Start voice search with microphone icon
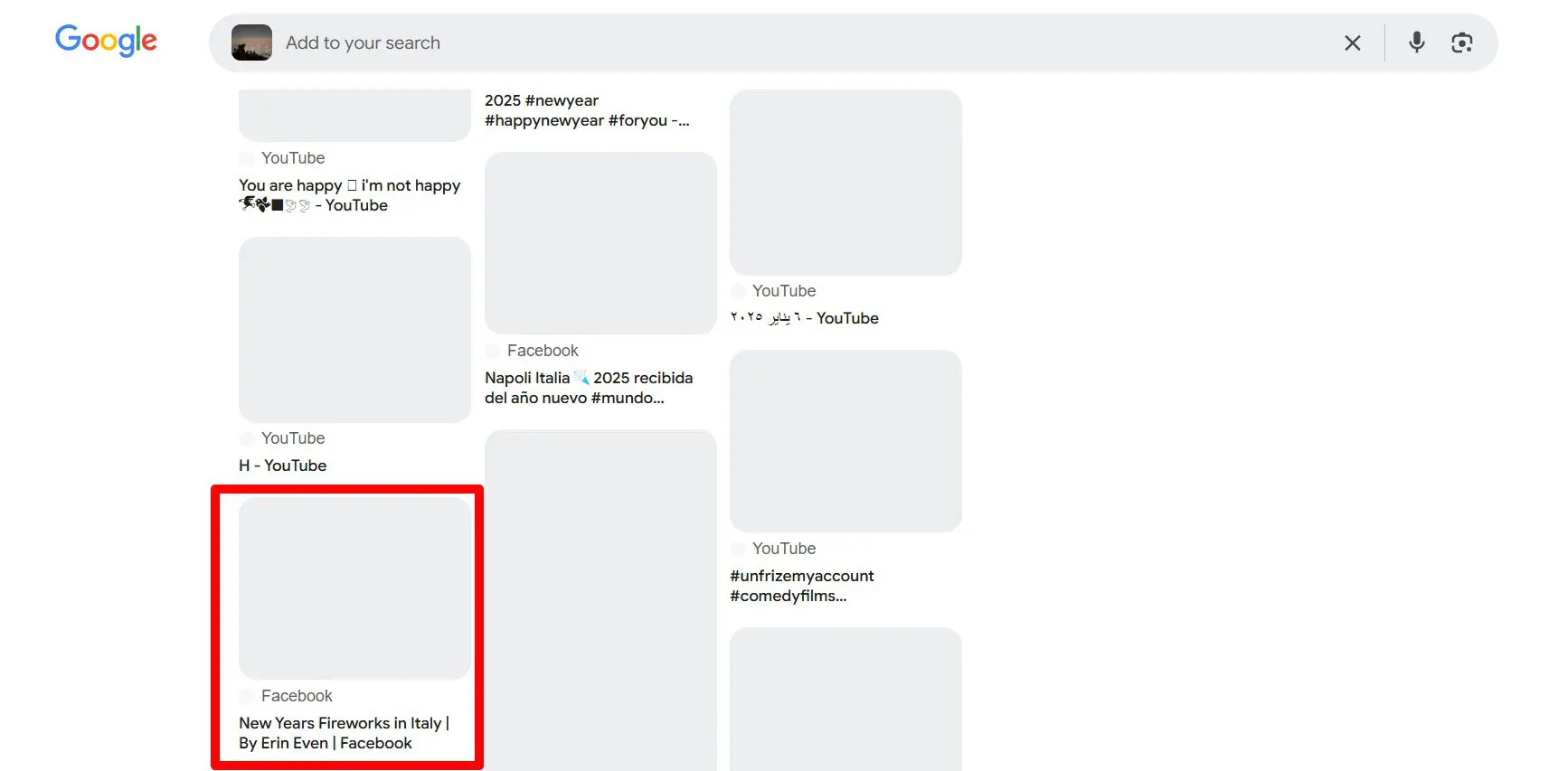This screenshot has height=771, width=1568. pyautogui.click(x=1416, y=42)
